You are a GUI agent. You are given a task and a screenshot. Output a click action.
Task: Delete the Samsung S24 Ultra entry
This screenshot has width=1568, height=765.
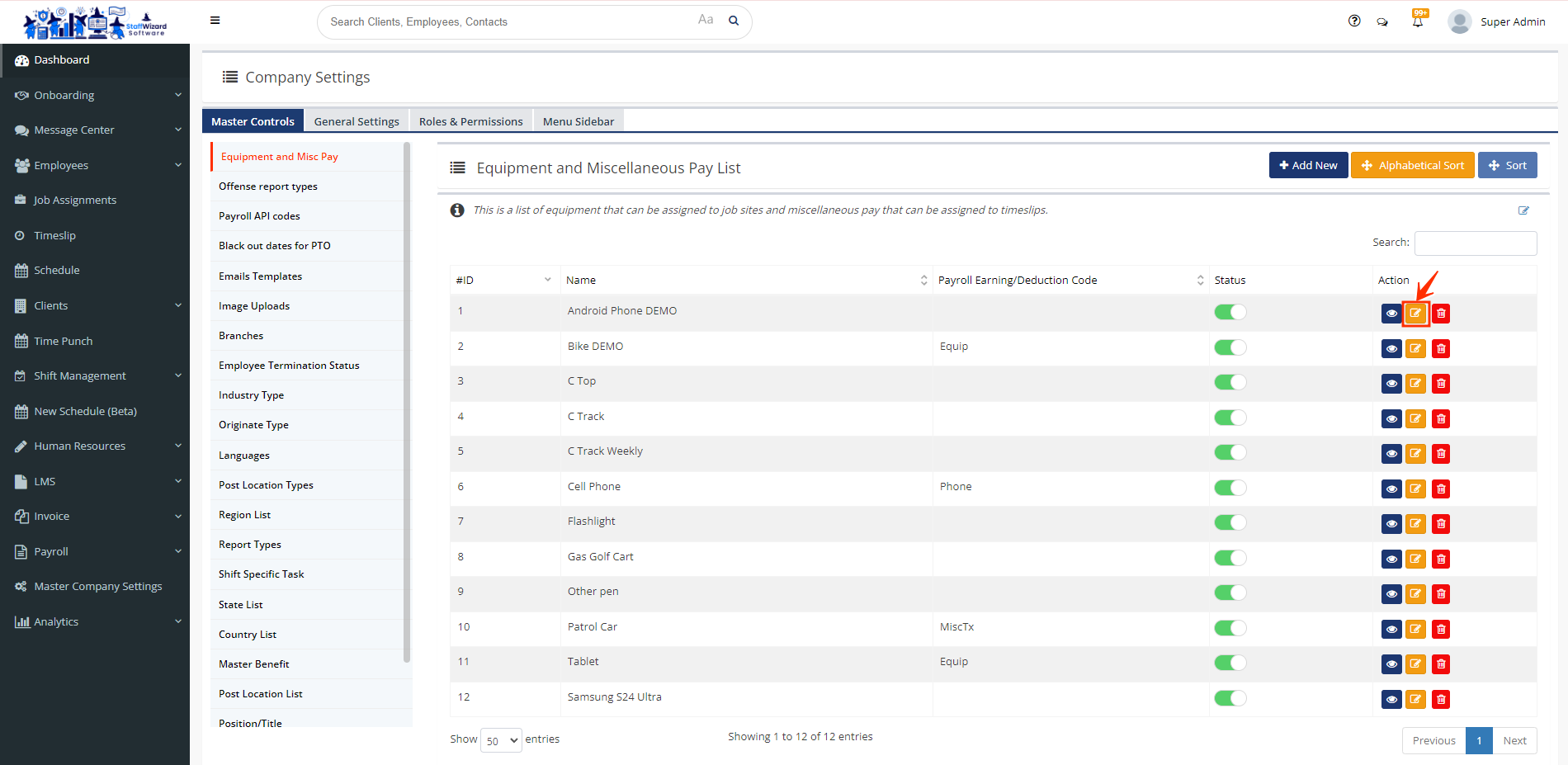[1441, 700]
